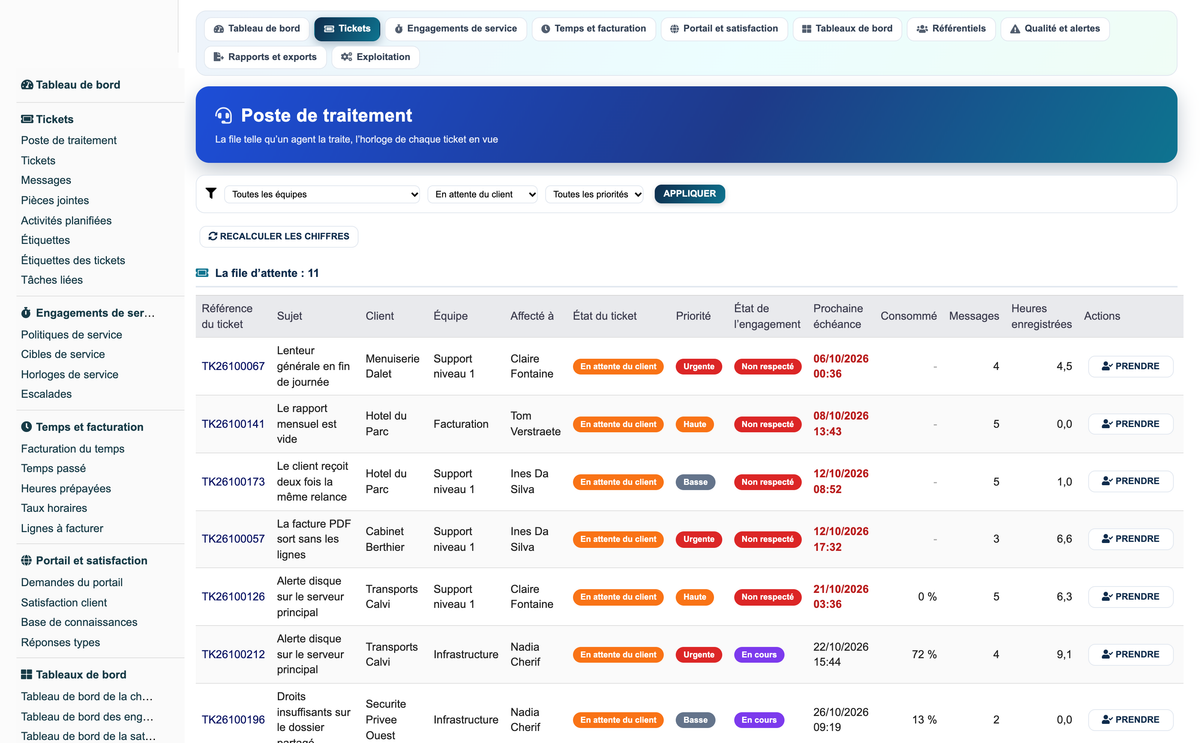Click the refresh icon in Recalculer les chiffres

coord(213,237)
